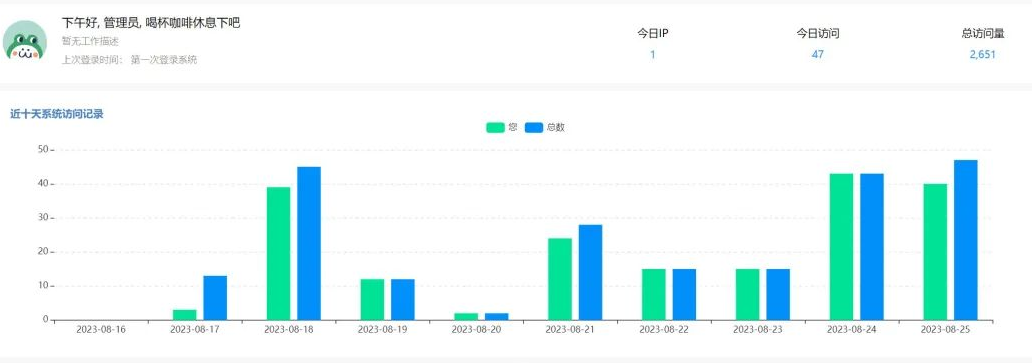Click the 2023-08-22 axis date label

click(x=664, y=329)
